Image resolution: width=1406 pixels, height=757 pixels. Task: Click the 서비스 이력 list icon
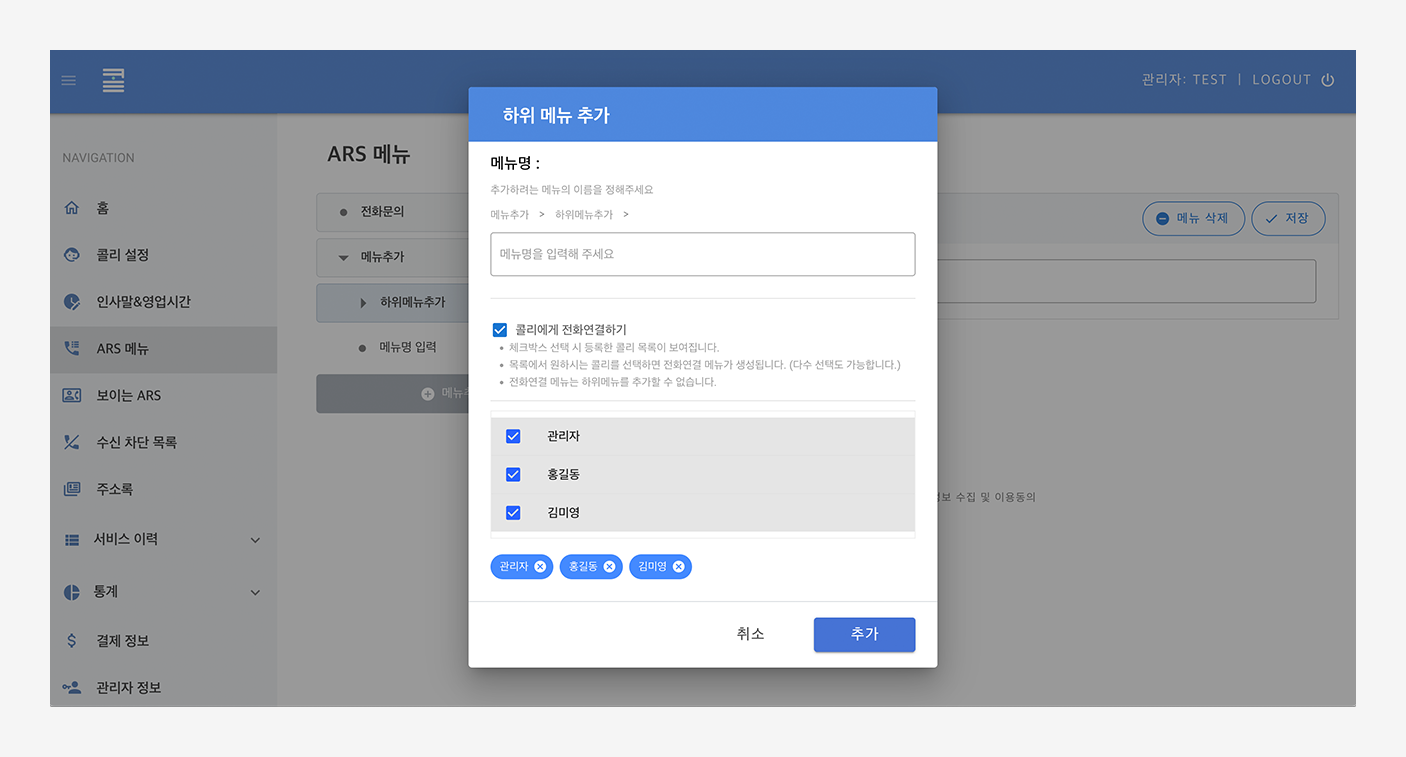71,540
